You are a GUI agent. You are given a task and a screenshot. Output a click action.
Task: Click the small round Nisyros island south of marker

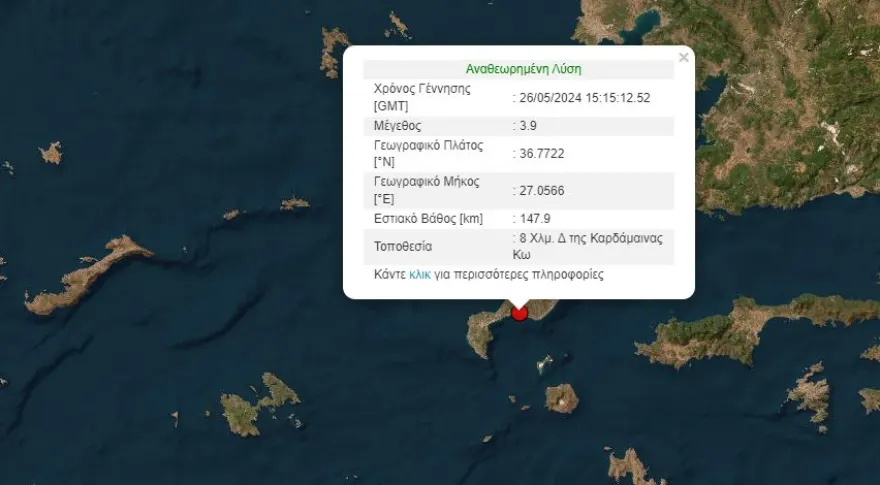(562, 399)
